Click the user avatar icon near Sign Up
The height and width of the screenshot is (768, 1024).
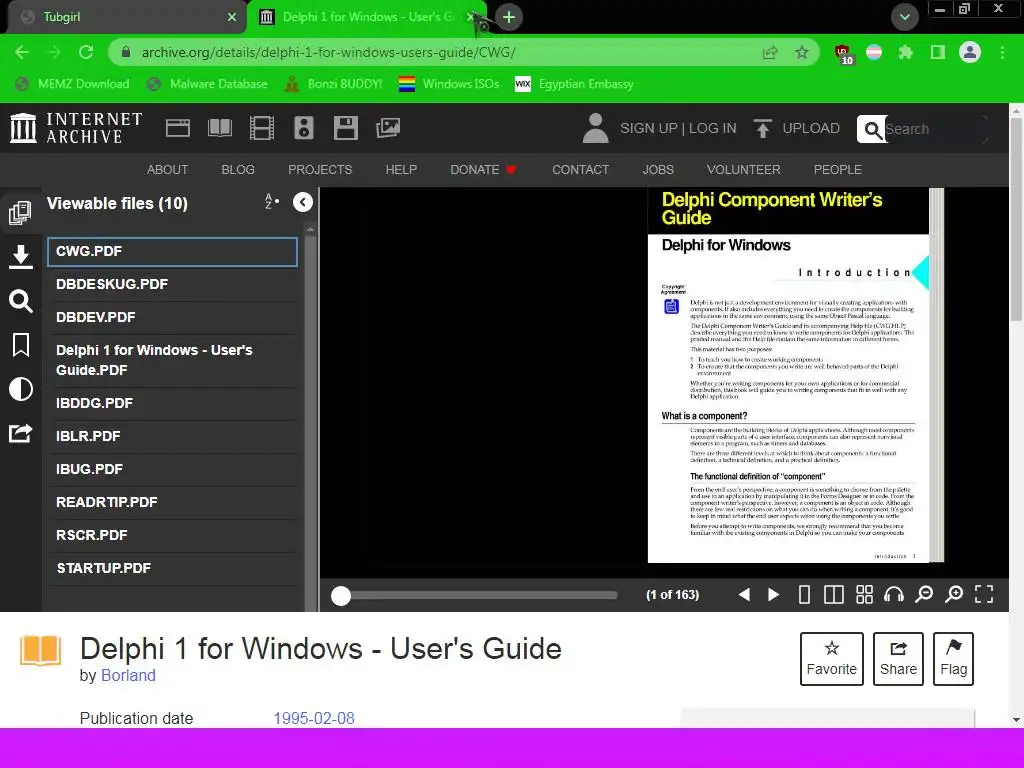[x=595, y=128]
